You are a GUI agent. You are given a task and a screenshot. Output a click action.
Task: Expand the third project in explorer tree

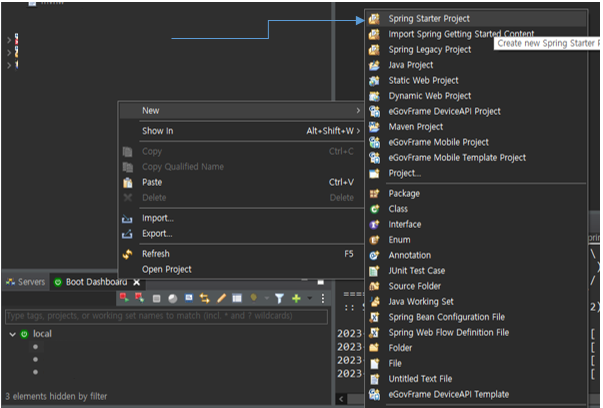8,65
